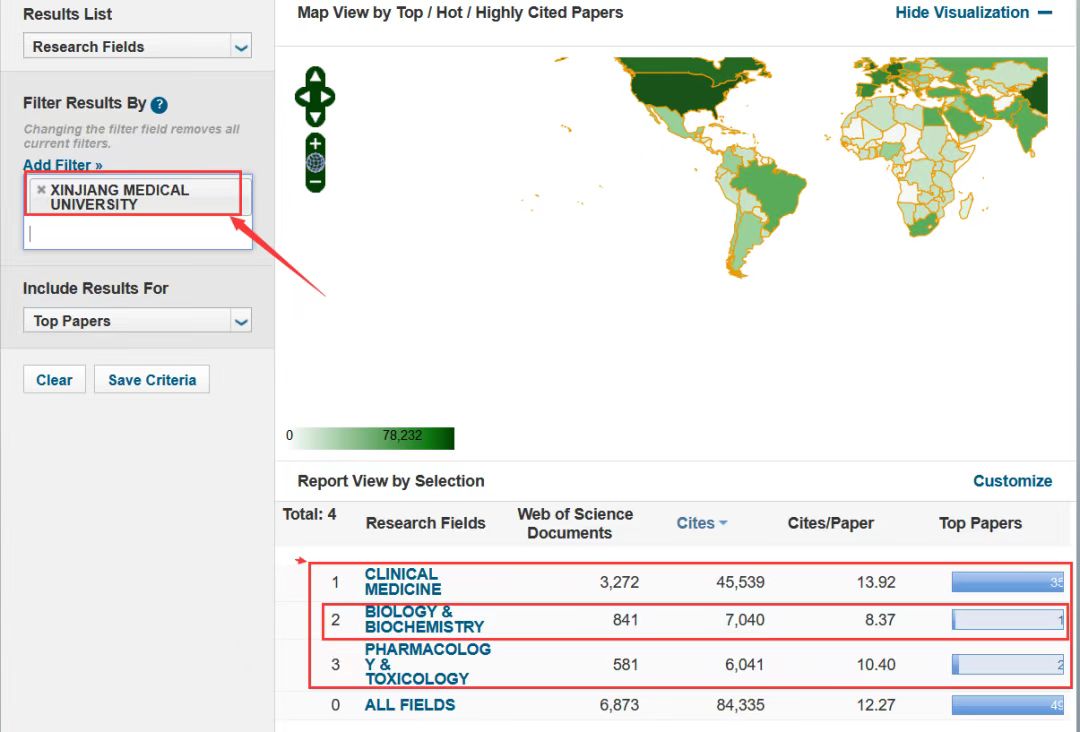Click the empty filter text input field
The width and height of the screenshot is (1080, 732).
(x=137, y=234)
